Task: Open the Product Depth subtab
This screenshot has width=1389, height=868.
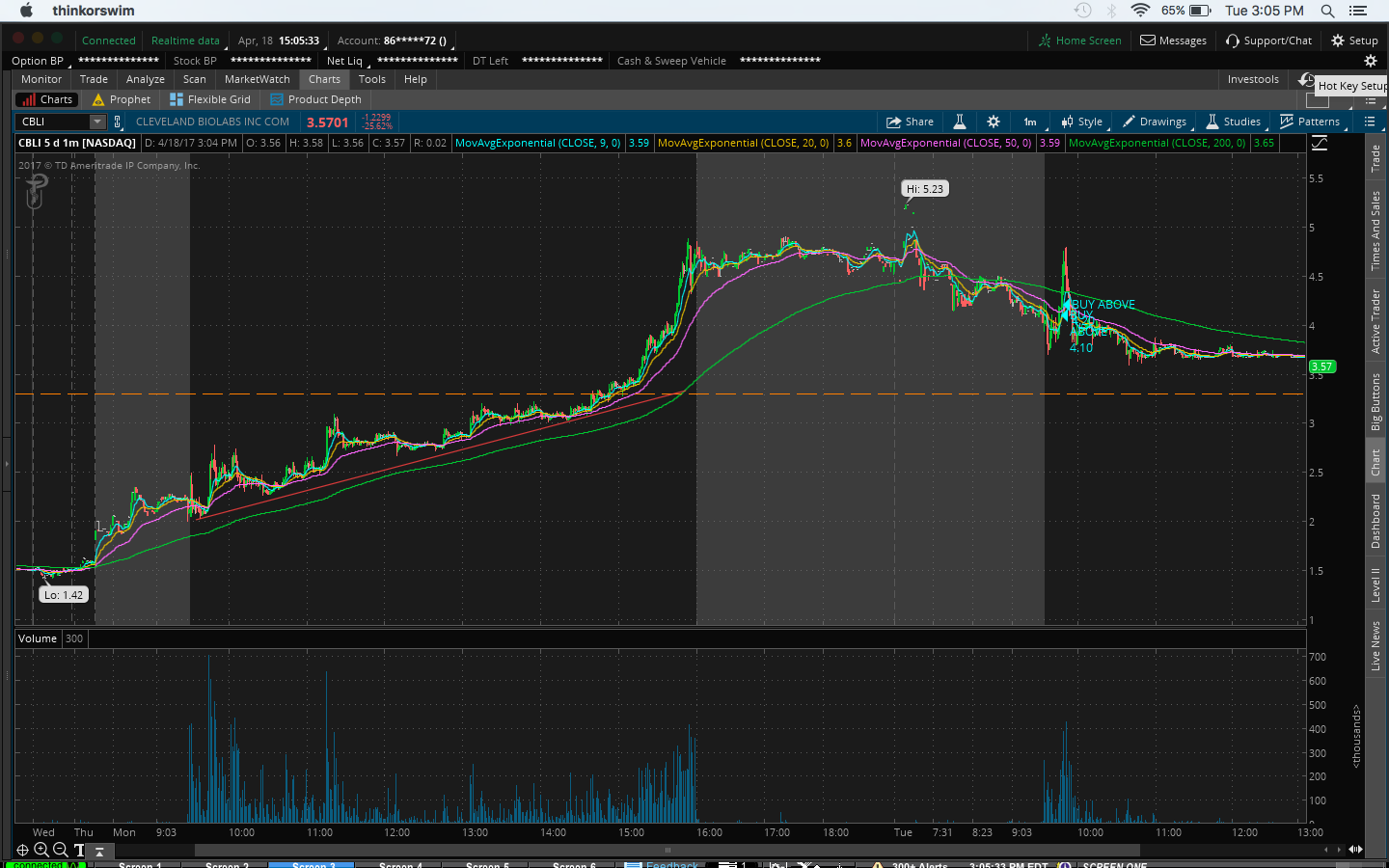Action: coord(315,99)
